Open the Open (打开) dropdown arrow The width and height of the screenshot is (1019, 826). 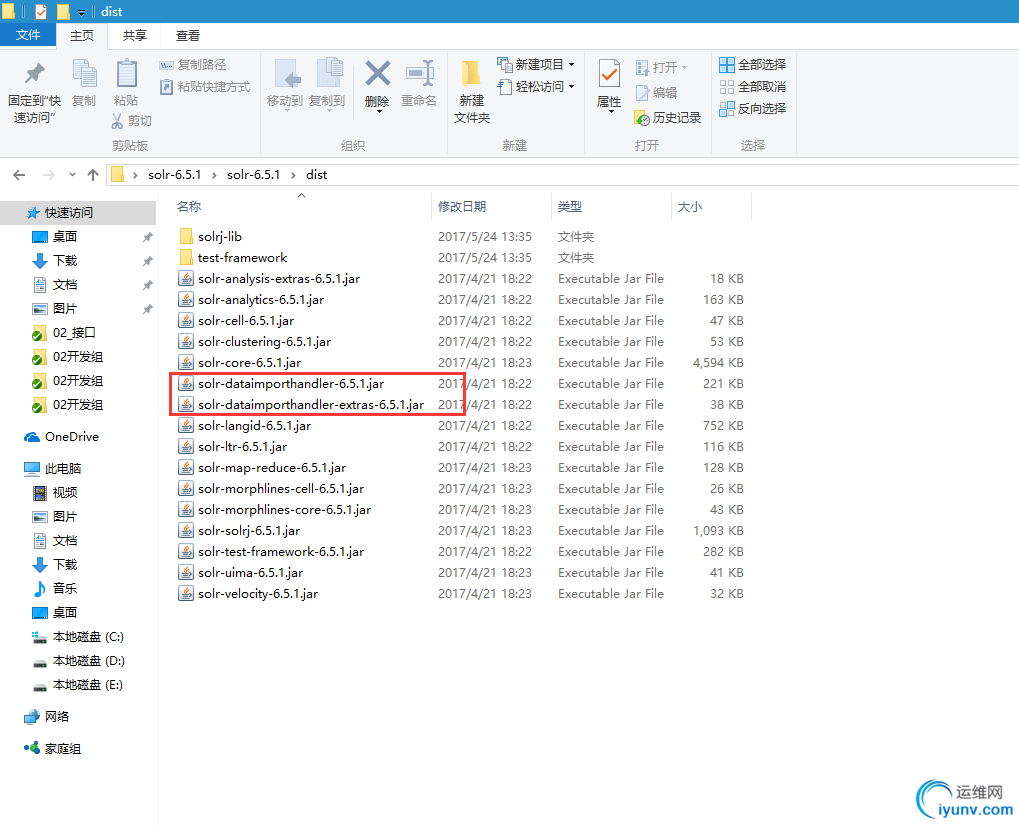click(684, 68)
